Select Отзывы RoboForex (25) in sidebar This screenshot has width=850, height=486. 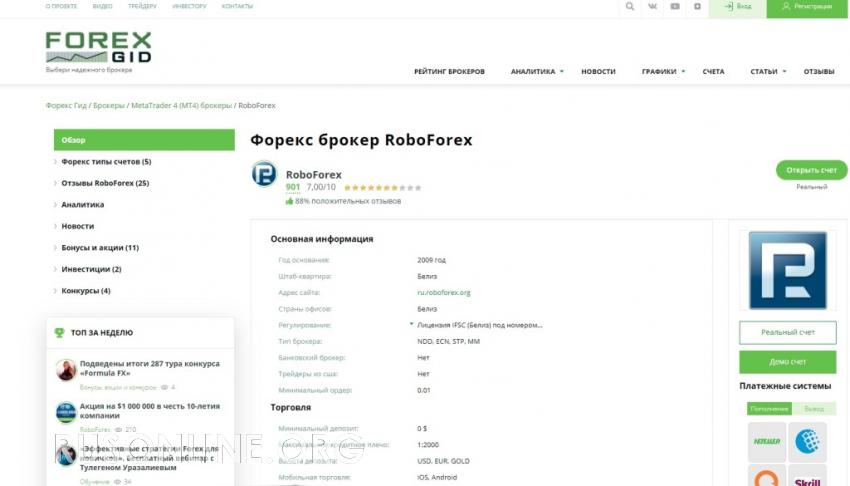pos(104,183)
